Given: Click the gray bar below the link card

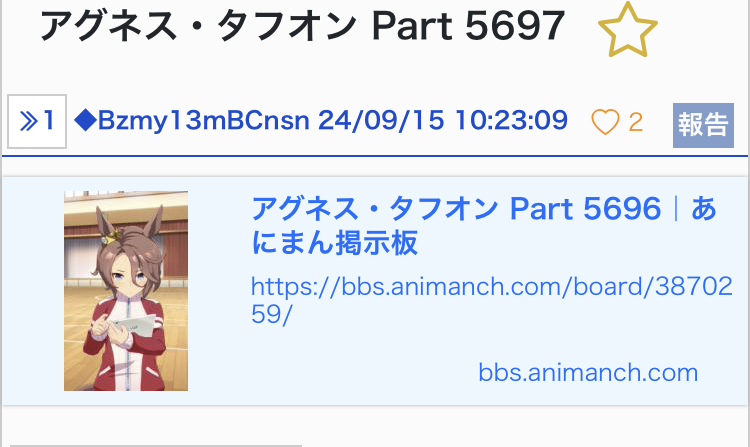Looking at the screenshot, I should click(x=156, y=446).
